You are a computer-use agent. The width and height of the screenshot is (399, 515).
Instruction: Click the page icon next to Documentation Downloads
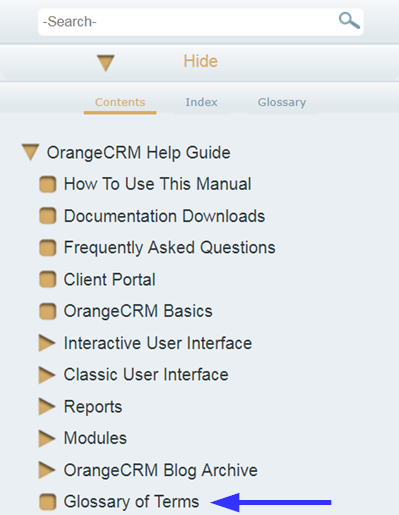tap(48, 216)
